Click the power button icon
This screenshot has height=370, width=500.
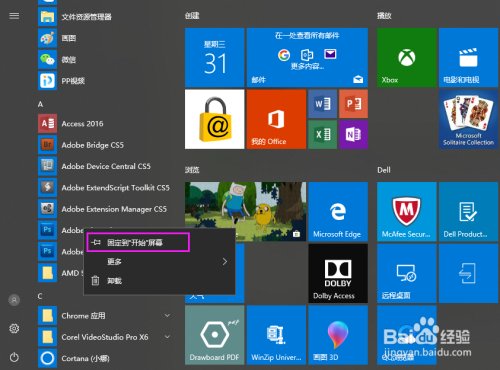(x=14, y=358)
